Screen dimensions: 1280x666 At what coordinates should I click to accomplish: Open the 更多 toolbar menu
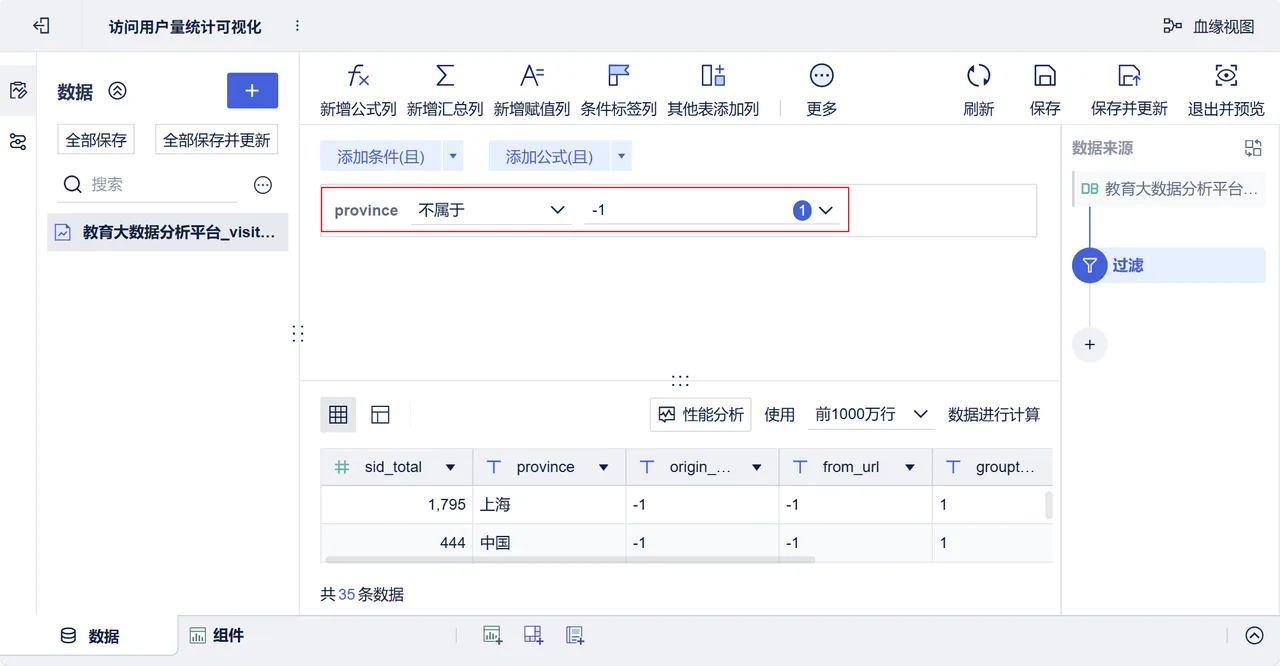(822, 90)
